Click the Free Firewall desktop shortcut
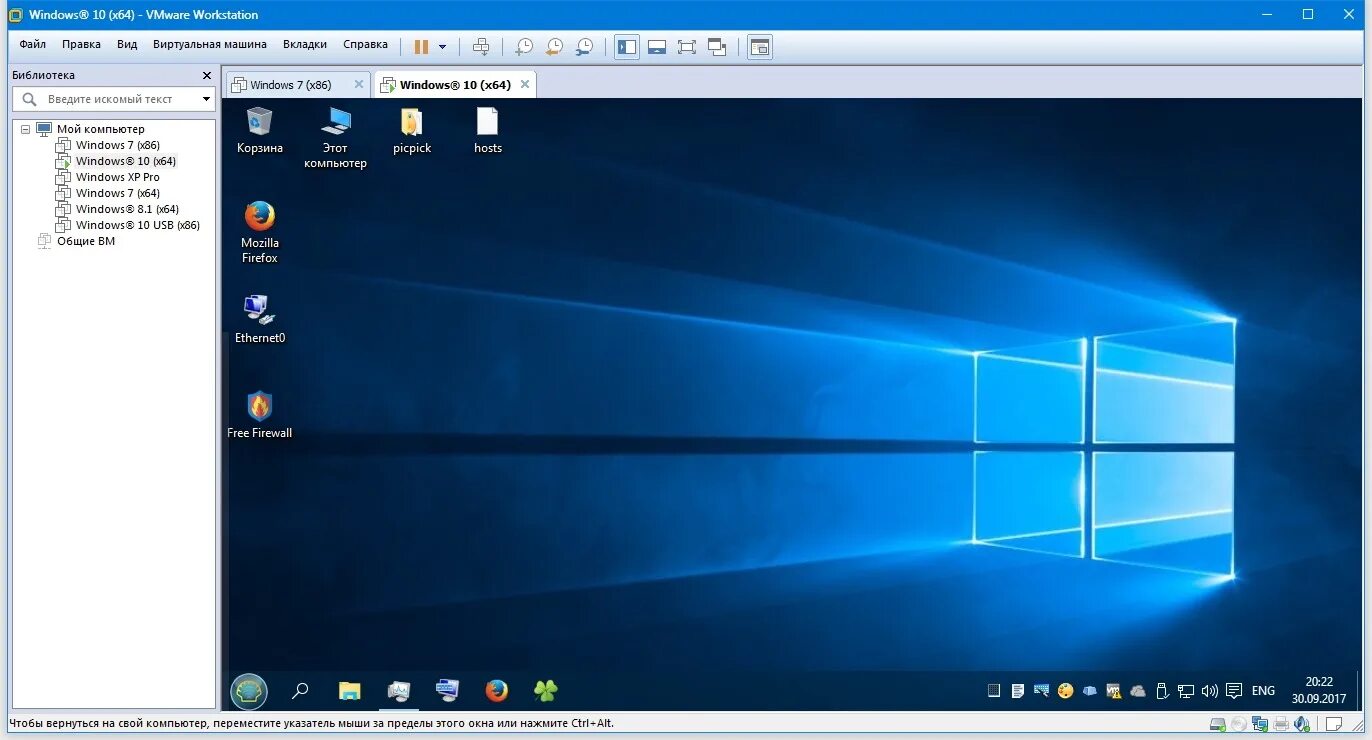This screenshot has width=1372, height=740. click(260, 414)
